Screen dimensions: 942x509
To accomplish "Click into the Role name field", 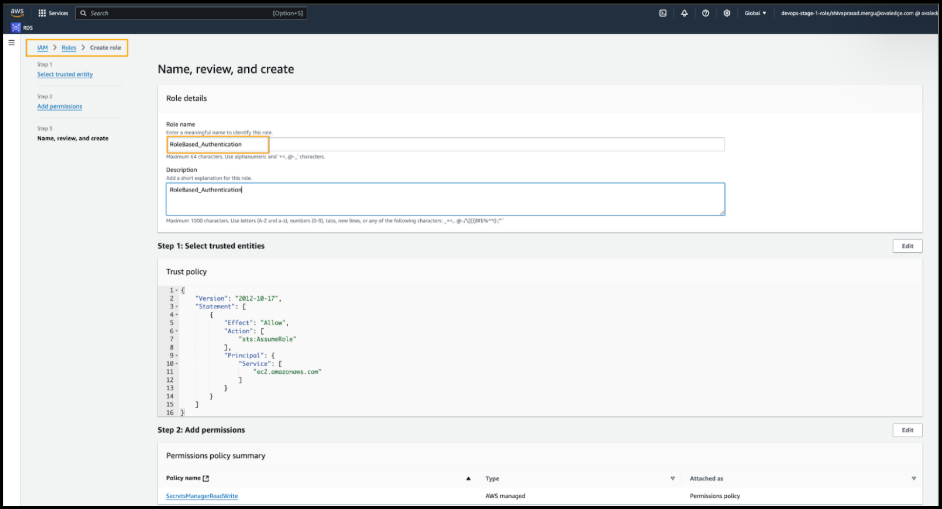I will click(x=445, y=144).
